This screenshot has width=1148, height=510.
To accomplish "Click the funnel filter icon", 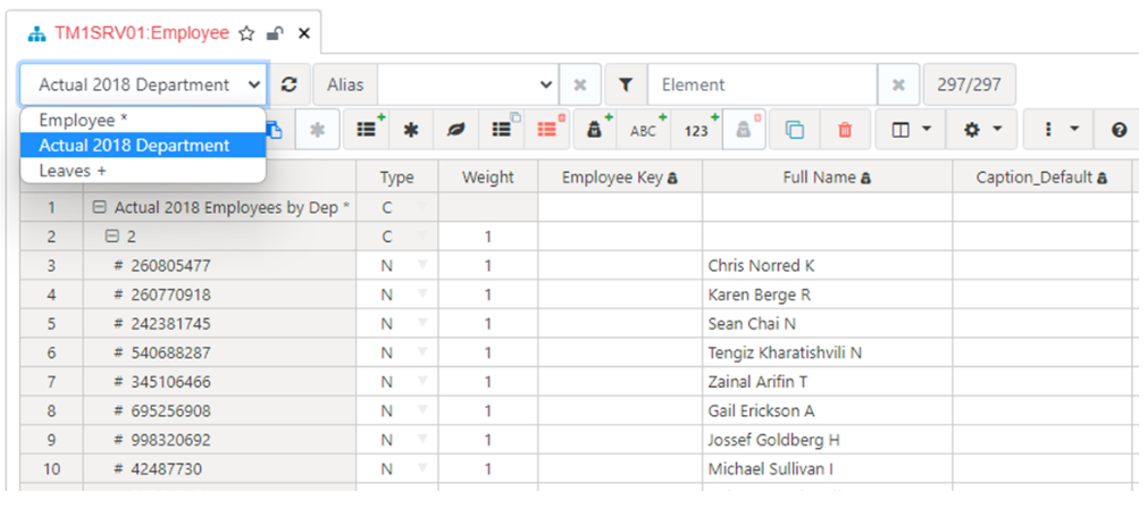I will pyautogui.click(x=625, y=85).
